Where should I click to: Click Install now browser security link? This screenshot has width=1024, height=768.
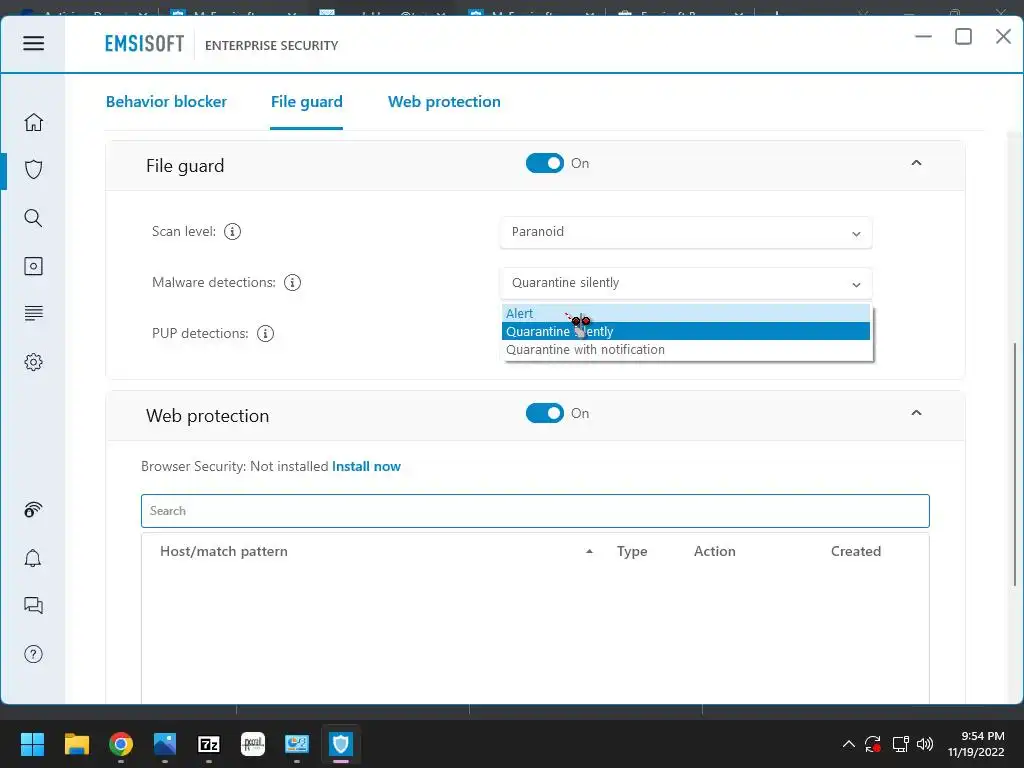coord(366,466)
